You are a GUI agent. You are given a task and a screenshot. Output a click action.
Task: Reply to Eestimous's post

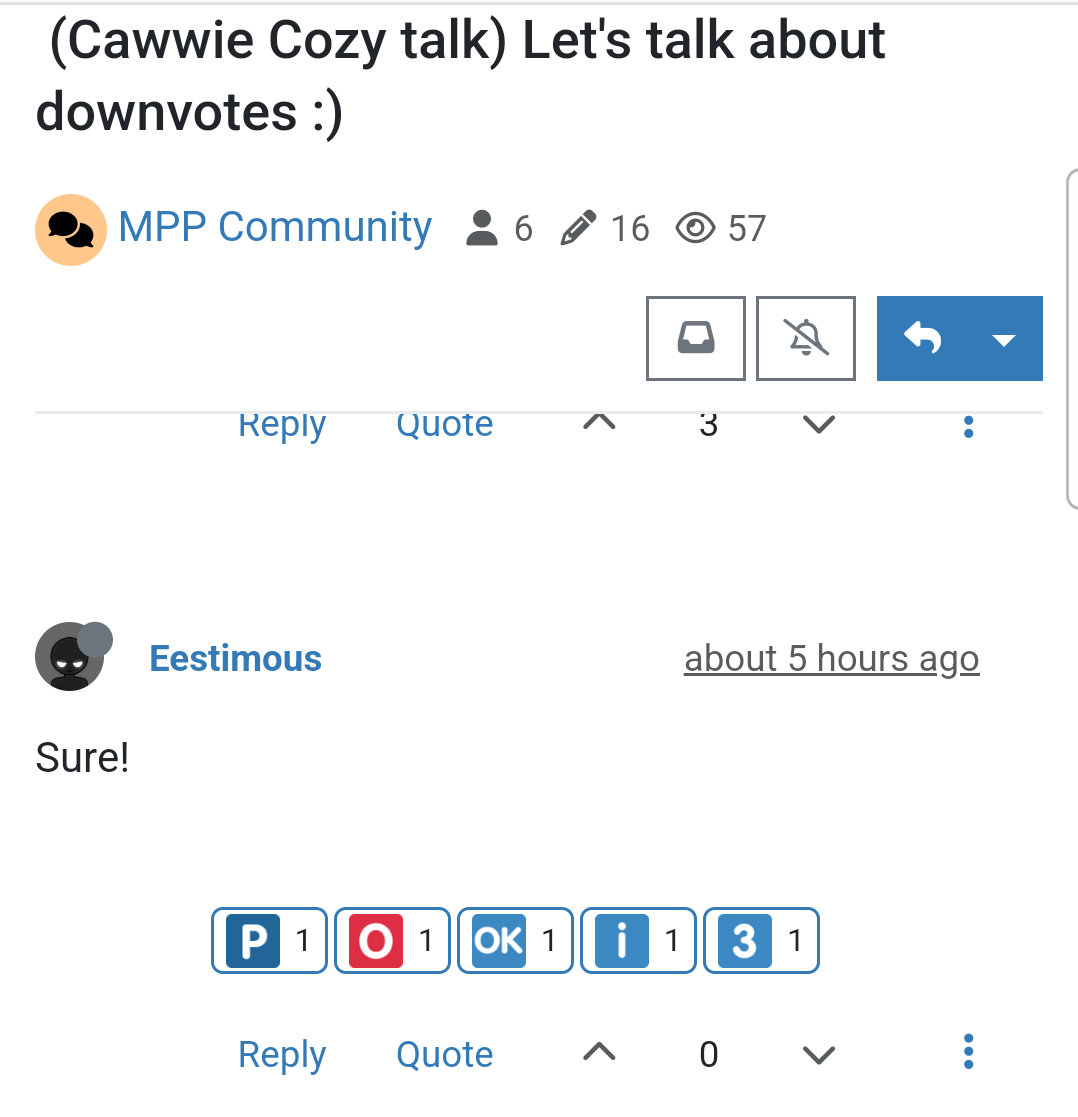click(x=282, y=1054)
